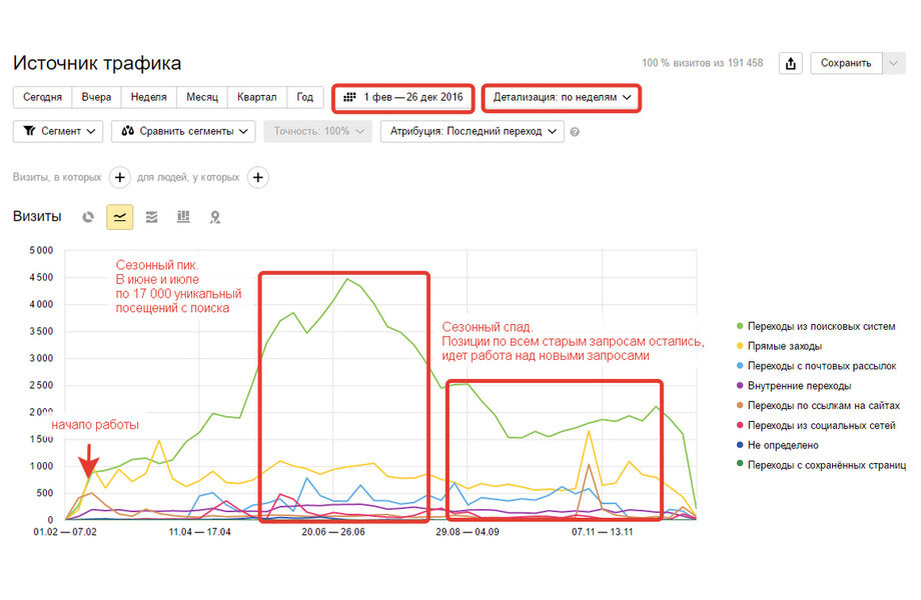921x600 pixels.
Task: Toggle Переходы из социальных сетей series
Action: point(816,425)
